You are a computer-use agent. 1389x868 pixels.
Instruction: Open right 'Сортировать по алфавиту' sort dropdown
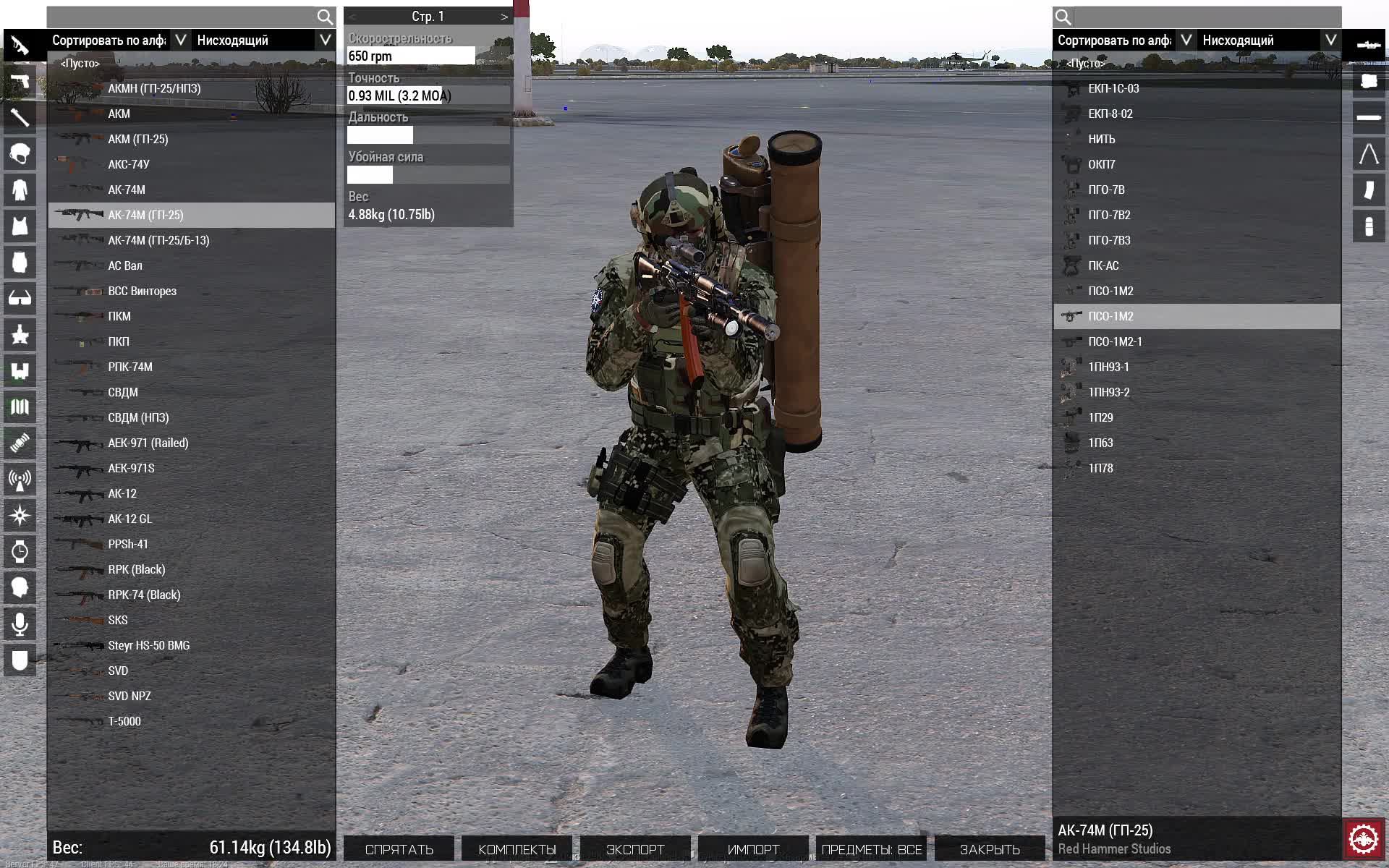point(1124,40)
